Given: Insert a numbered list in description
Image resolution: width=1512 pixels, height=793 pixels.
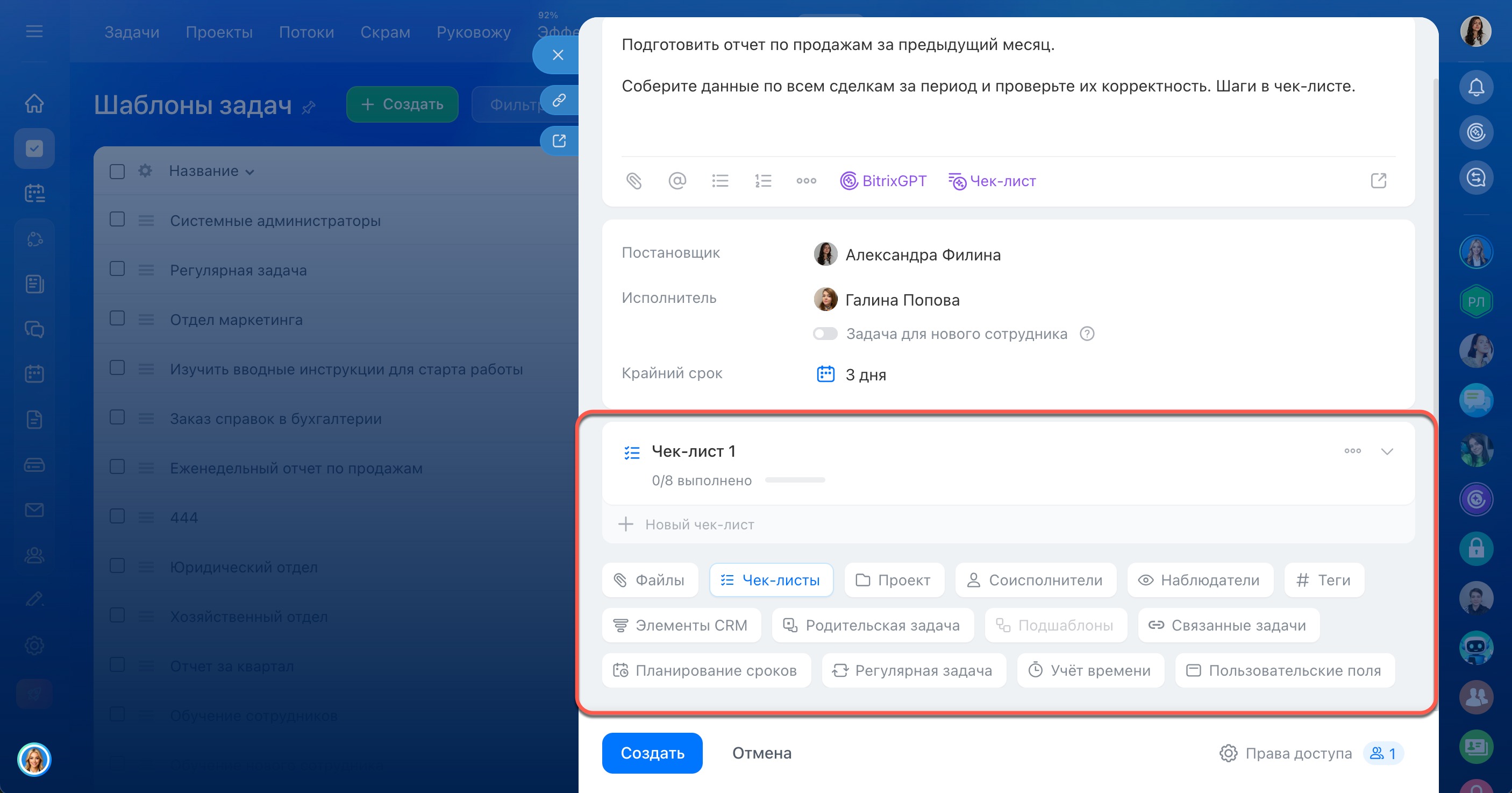Looking at the screenshot, I should pos(762,181).
